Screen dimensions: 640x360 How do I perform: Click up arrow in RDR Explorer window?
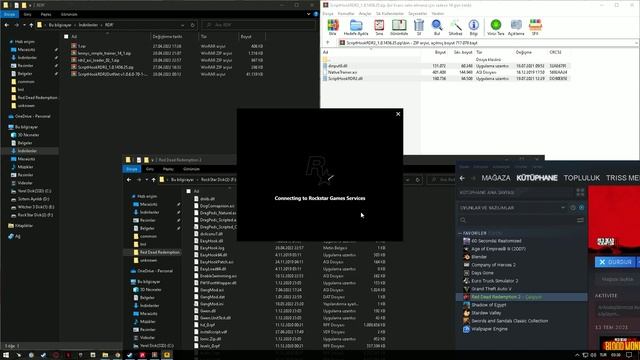[x=31, y=25]
